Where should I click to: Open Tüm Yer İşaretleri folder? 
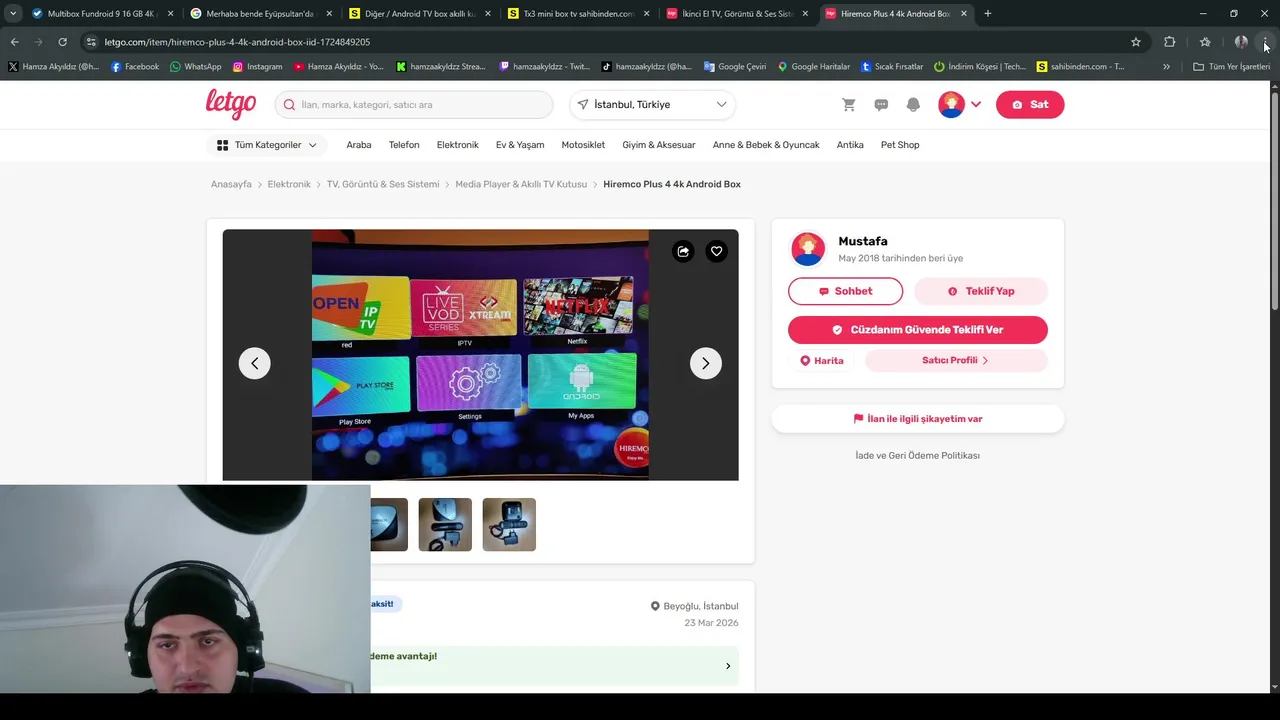pyautogui.click(x=1232, y=67)
